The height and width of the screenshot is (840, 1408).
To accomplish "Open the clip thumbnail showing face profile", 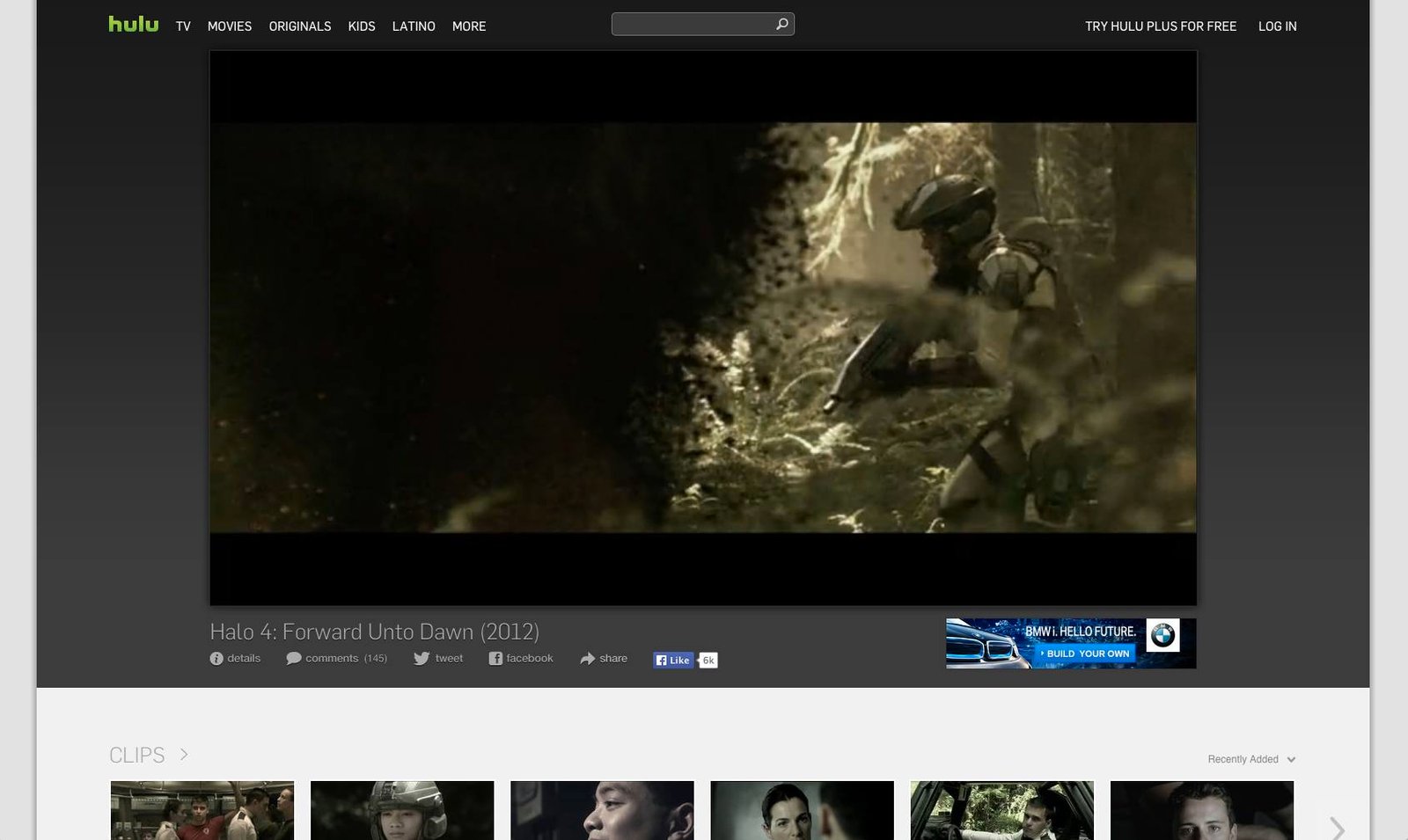I will coord(602,810).
